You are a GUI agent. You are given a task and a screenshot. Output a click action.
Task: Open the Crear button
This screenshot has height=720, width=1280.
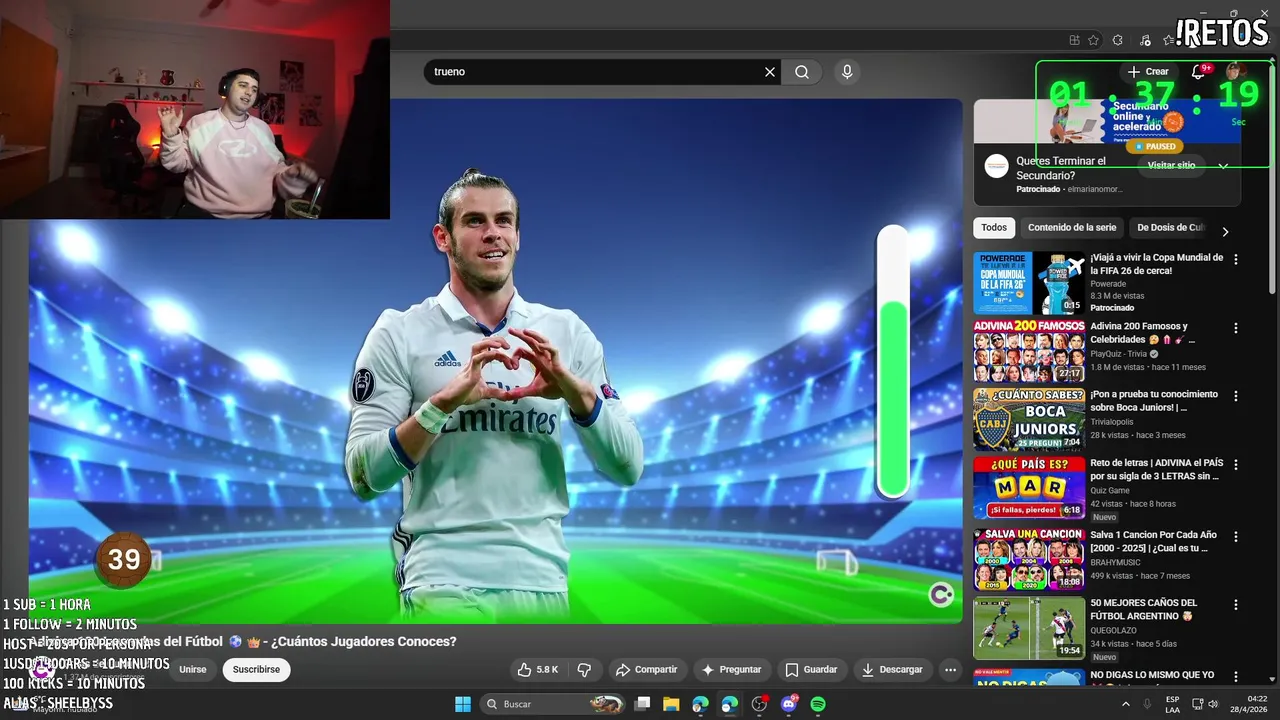tap(1148, 72)
